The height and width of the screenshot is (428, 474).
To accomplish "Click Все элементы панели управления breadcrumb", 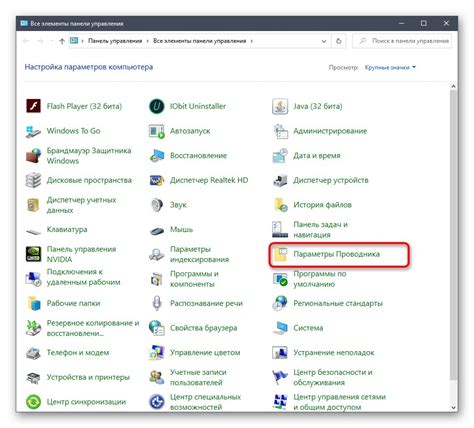I will point(199,41).
